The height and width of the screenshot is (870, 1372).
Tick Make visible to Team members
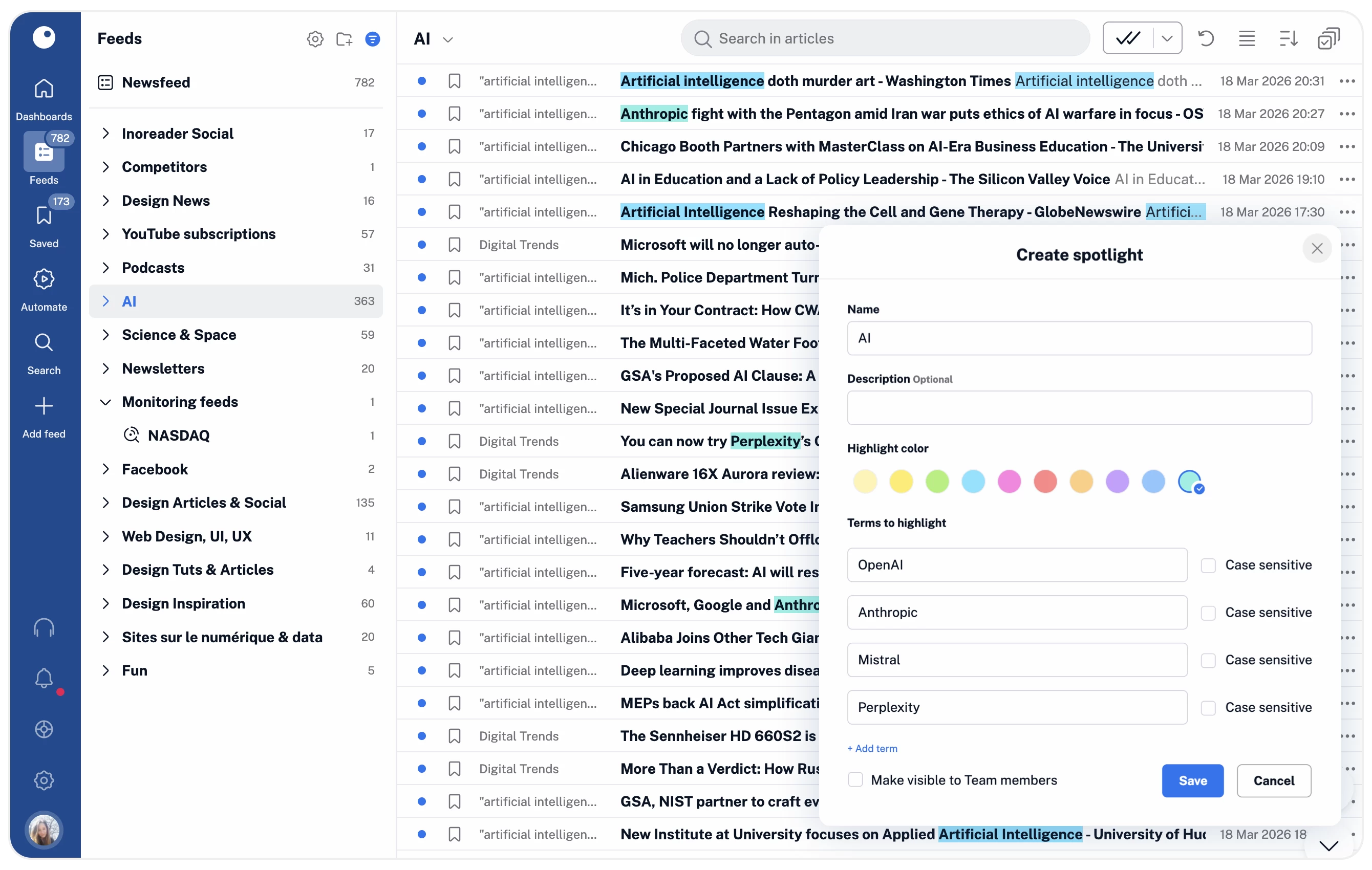click(x=855, y=780)
